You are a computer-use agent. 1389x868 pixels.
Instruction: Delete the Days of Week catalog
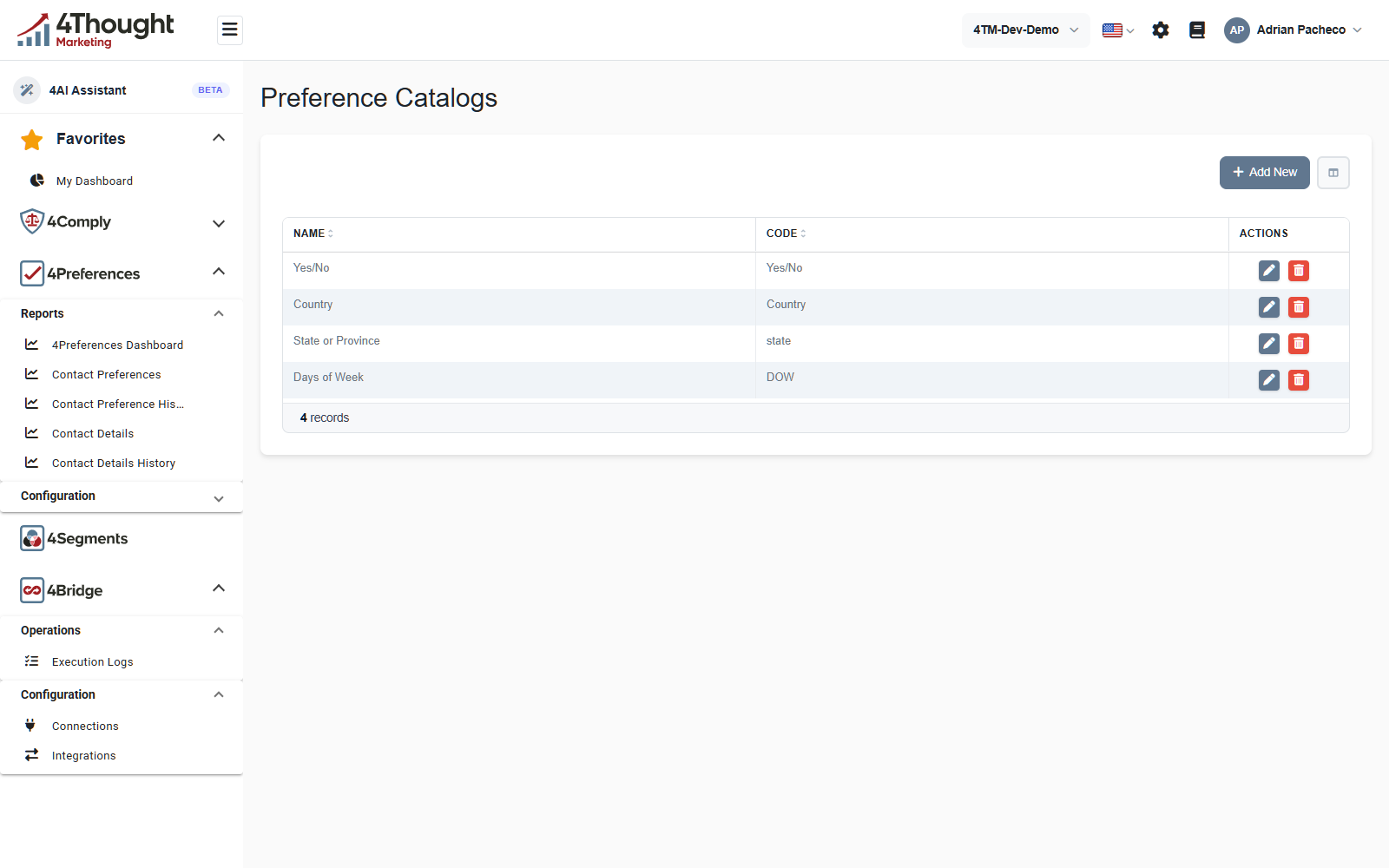pyautogui.click(x=1299, y=380)
